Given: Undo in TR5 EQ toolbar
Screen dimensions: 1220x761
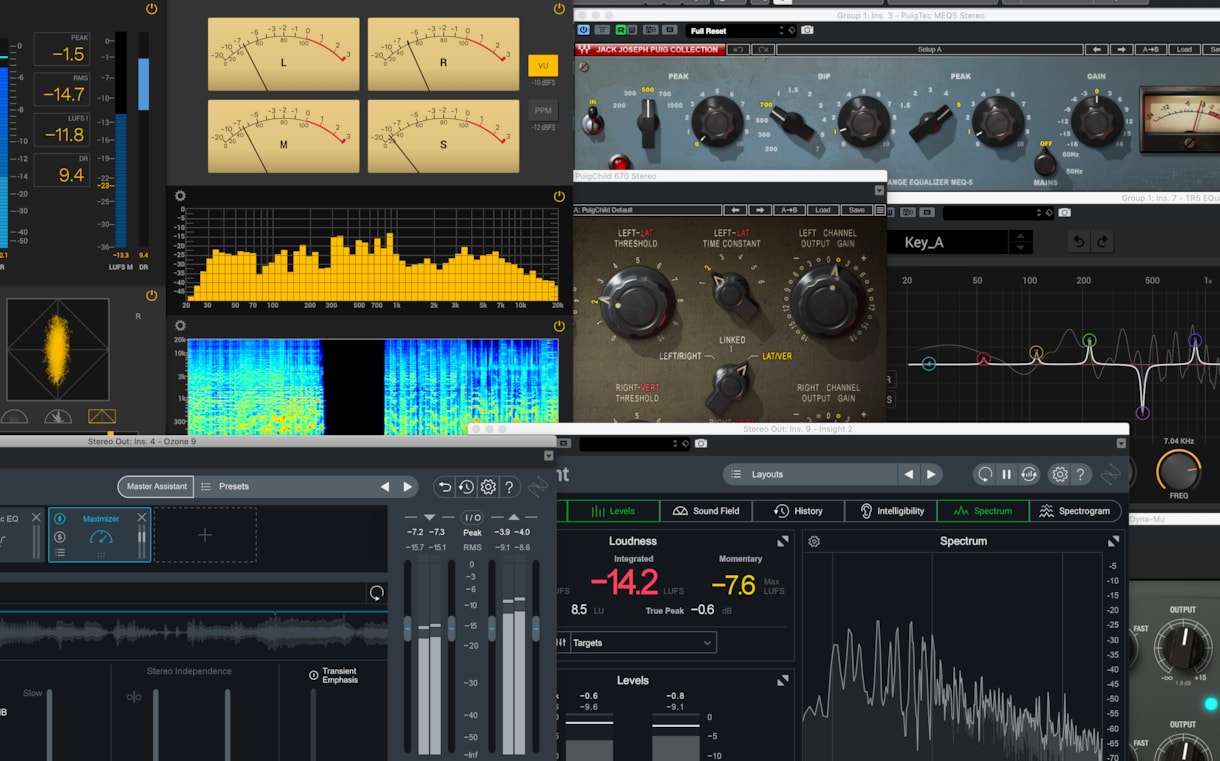Looking at the screenshot, I should tap(1078, 241).
